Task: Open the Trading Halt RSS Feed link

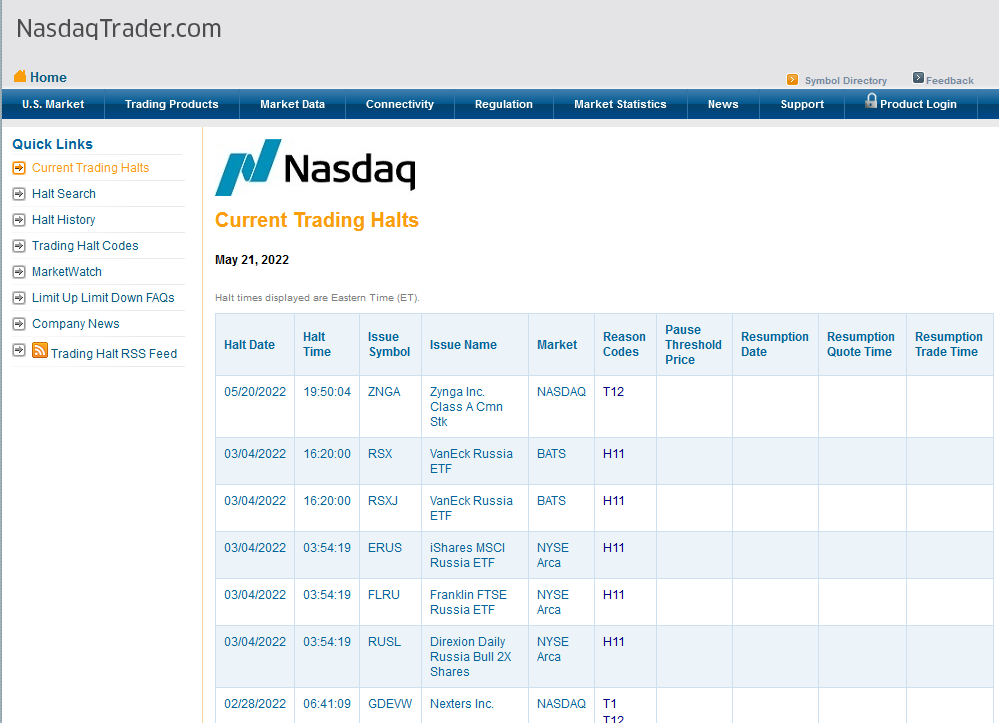Action: point(114,354)
